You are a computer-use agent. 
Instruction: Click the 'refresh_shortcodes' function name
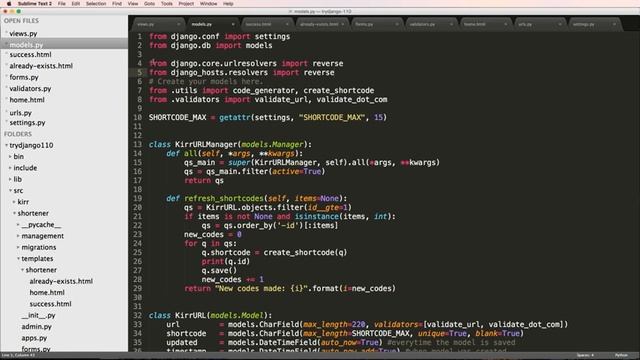pos(224,198)
